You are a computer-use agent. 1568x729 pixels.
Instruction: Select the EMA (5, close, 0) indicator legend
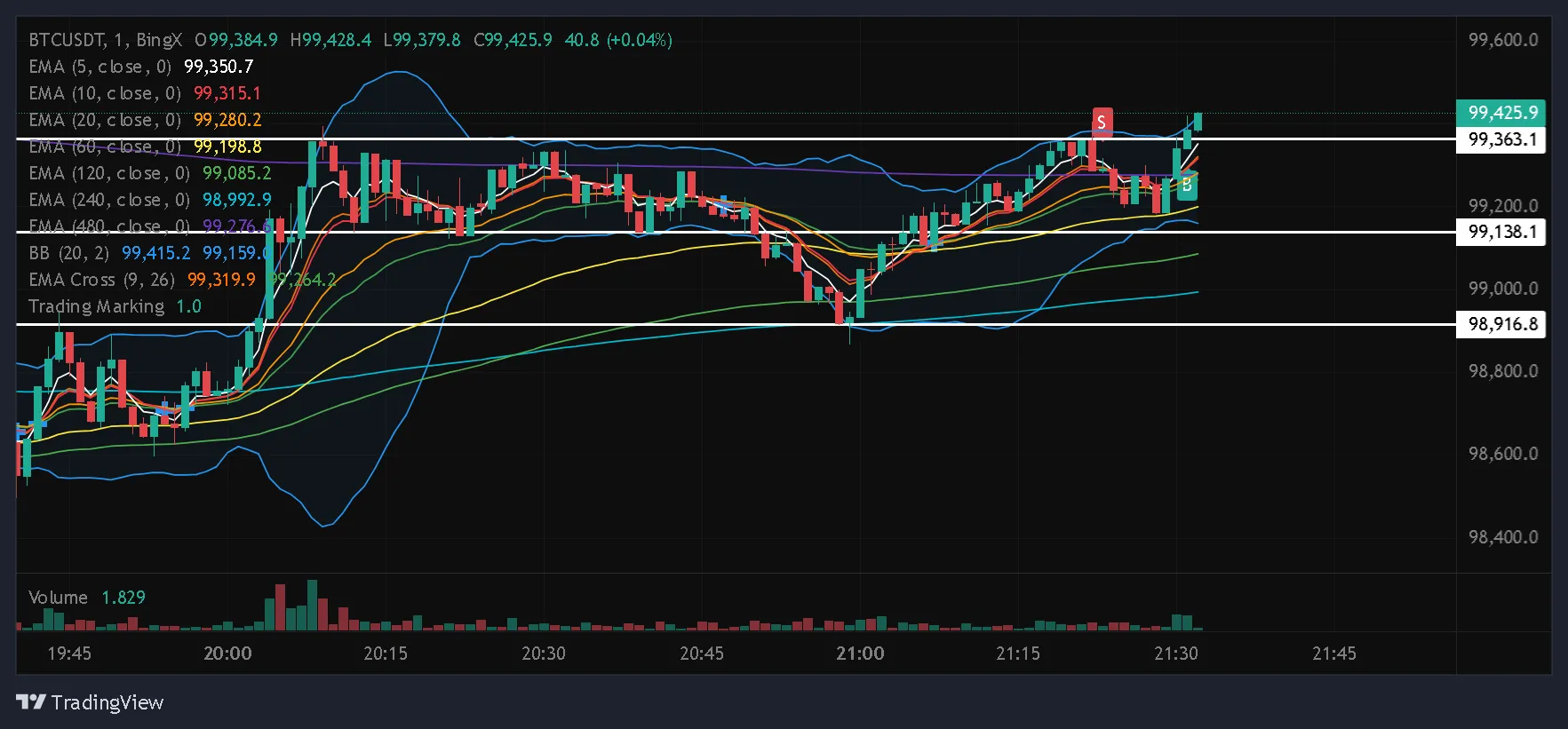[x=99, y=67]
